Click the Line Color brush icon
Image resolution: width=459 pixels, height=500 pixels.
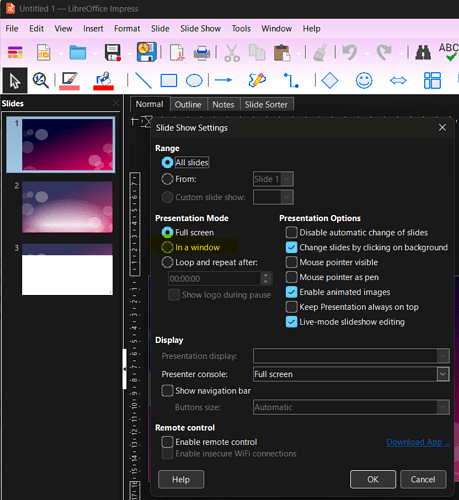69,81
